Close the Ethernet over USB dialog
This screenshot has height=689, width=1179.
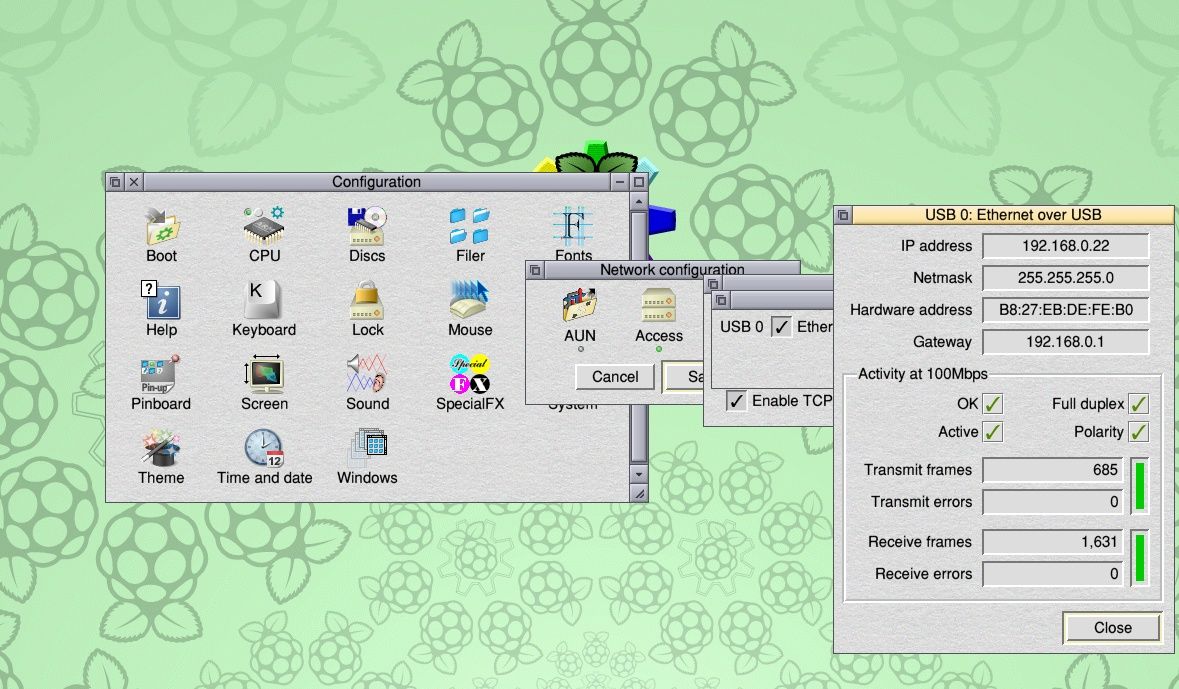click(1112, 628)
